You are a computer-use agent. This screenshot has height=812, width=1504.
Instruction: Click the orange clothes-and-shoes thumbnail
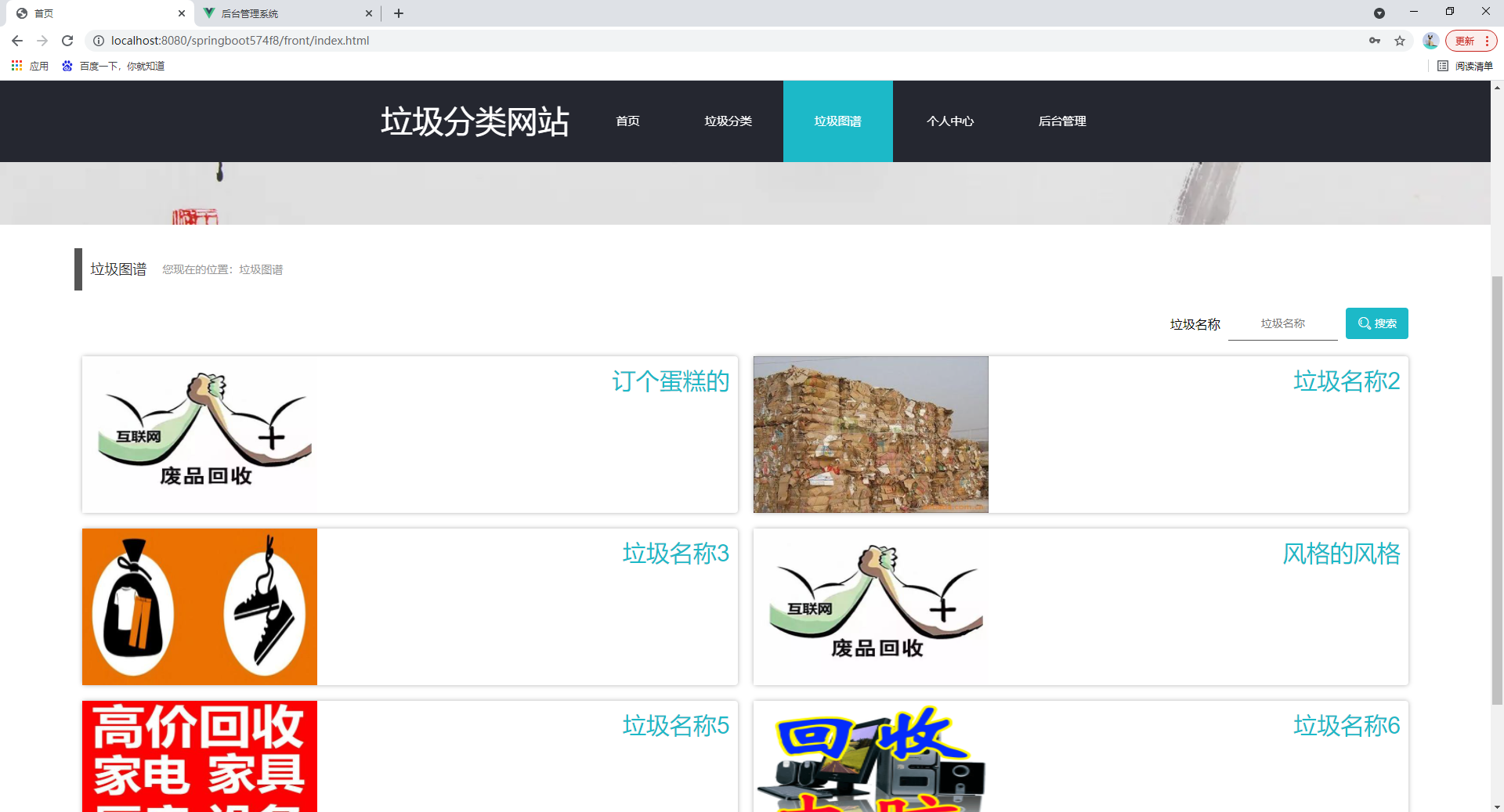pyautogui.click(x=200, y=607)
